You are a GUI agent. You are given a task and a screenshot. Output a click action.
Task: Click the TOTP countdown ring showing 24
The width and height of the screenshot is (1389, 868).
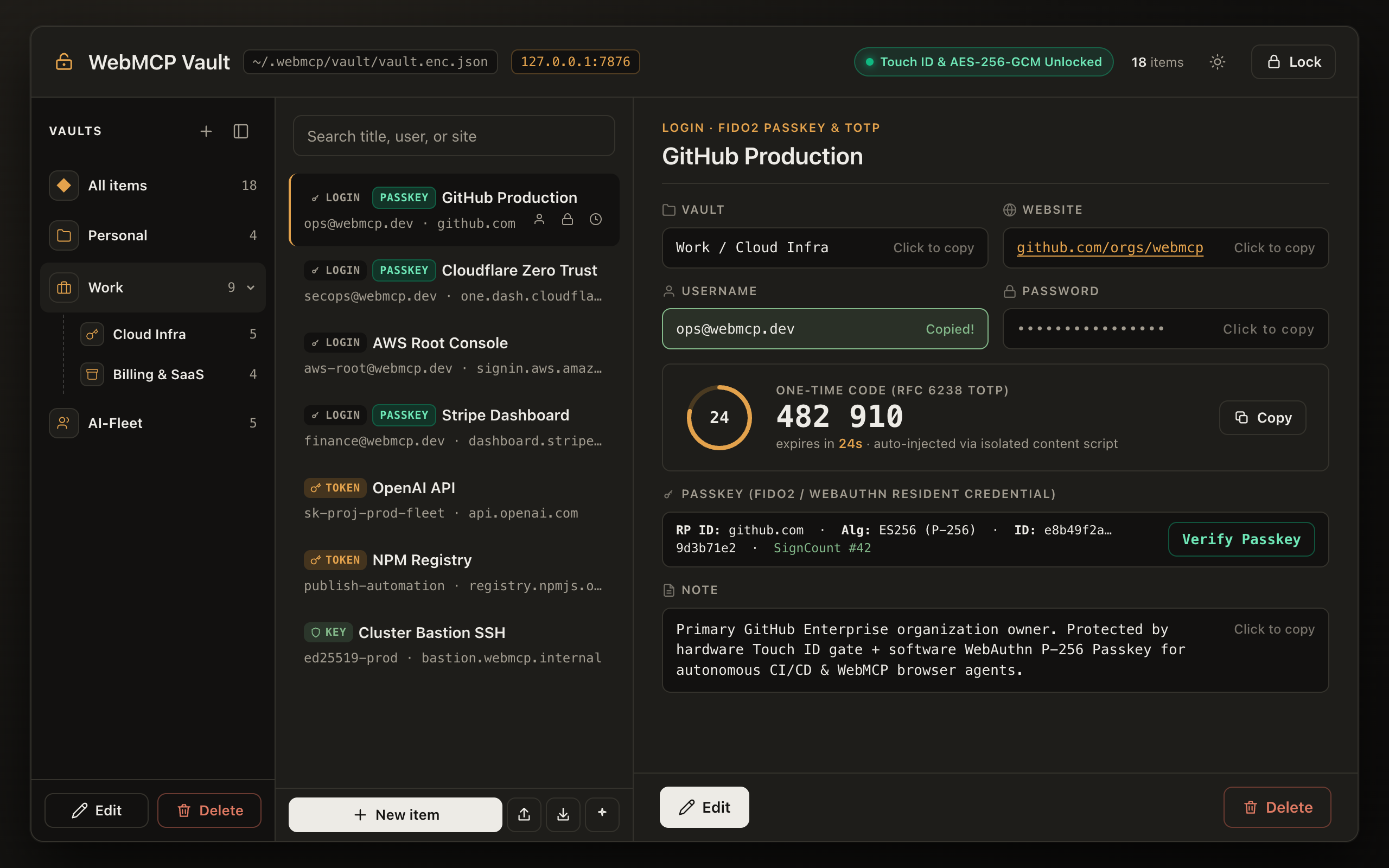[x=719, y=417]
